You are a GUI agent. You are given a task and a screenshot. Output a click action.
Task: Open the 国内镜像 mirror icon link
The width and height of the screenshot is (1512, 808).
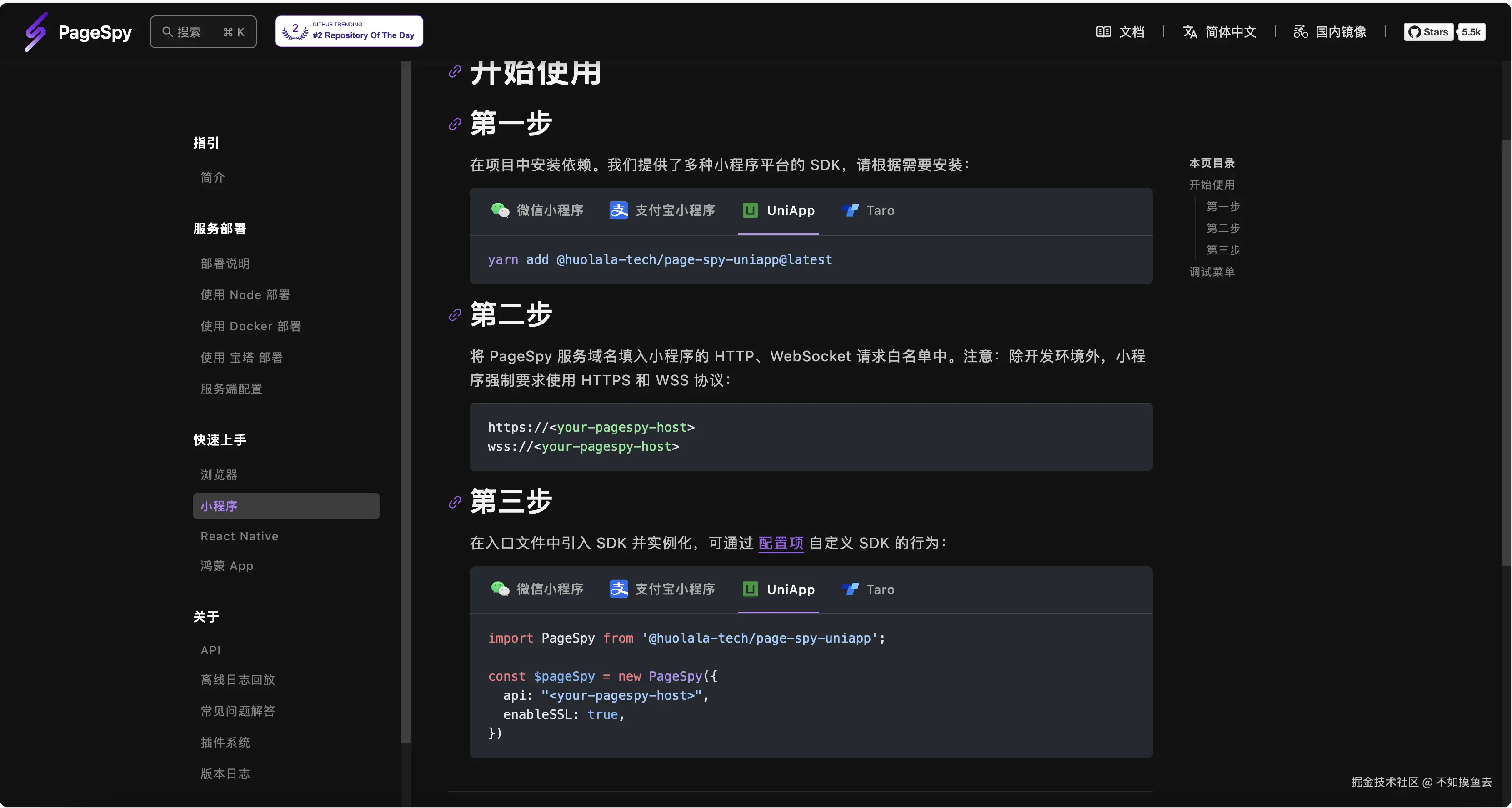click(x=1300, y=32)
